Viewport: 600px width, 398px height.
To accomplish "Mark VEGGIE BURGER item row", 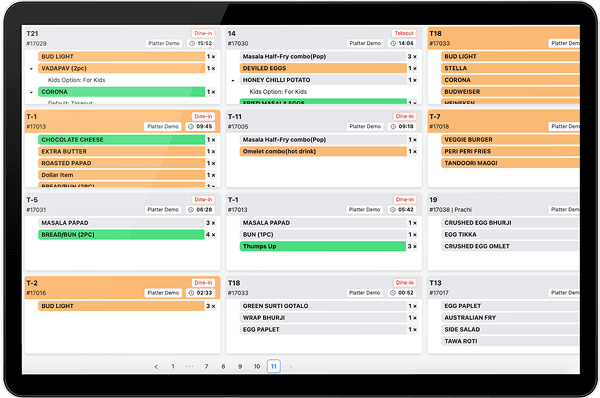I will point(510,140).
